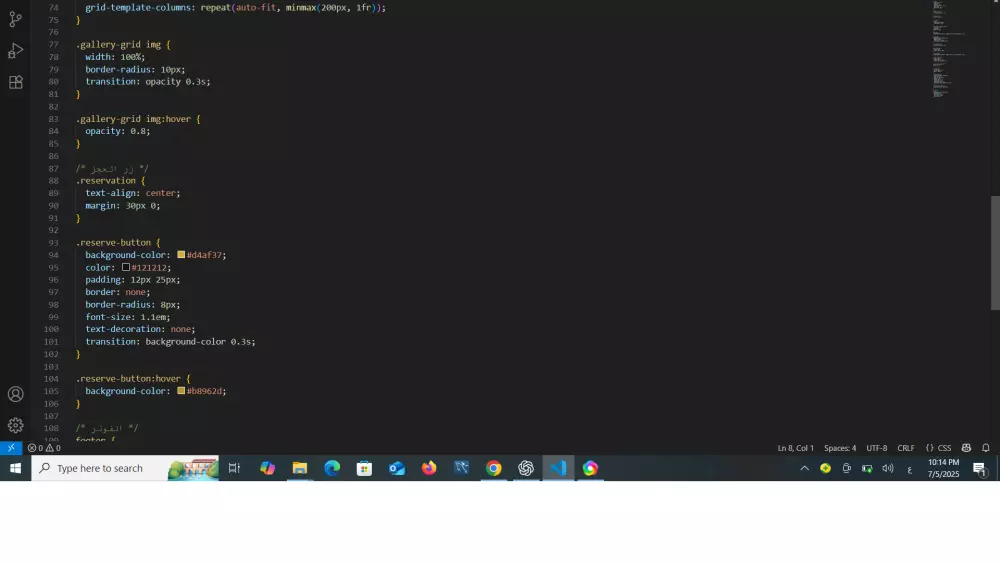Image resolution: width=1000 pixels, height=563 pixels.
Task: Open the Copilot status icon
Action: tap(966, 448)
